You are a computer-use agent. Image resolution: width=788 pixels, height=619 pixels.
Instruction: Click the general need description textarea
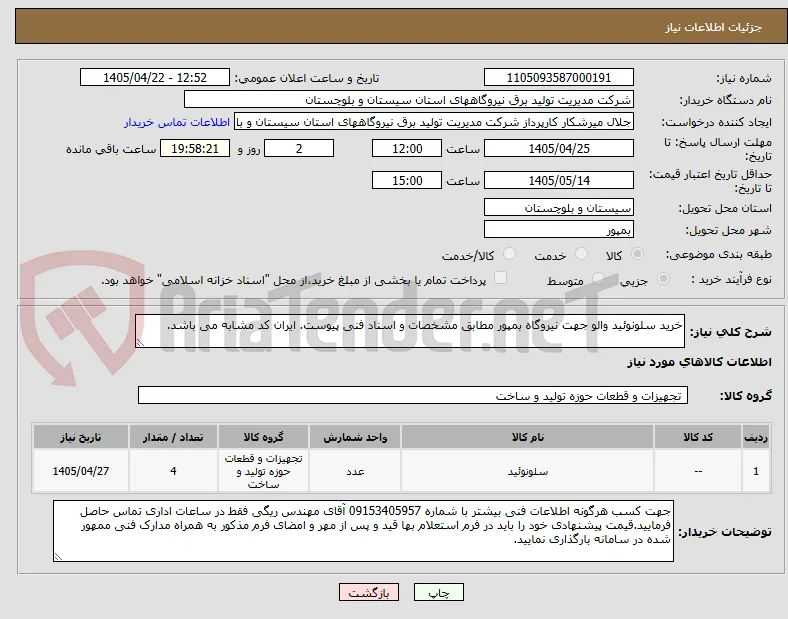coord(410,331)
